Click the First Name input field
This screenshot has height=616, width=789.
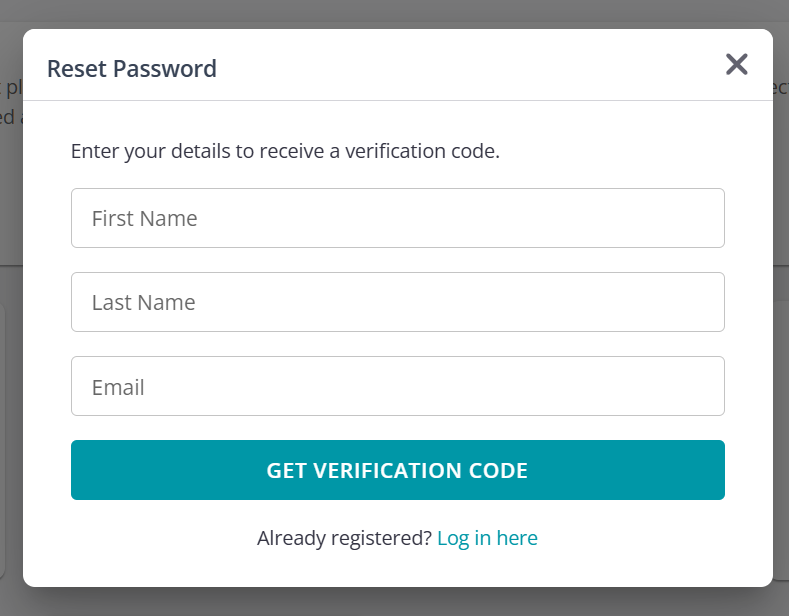tap(397, 218)
